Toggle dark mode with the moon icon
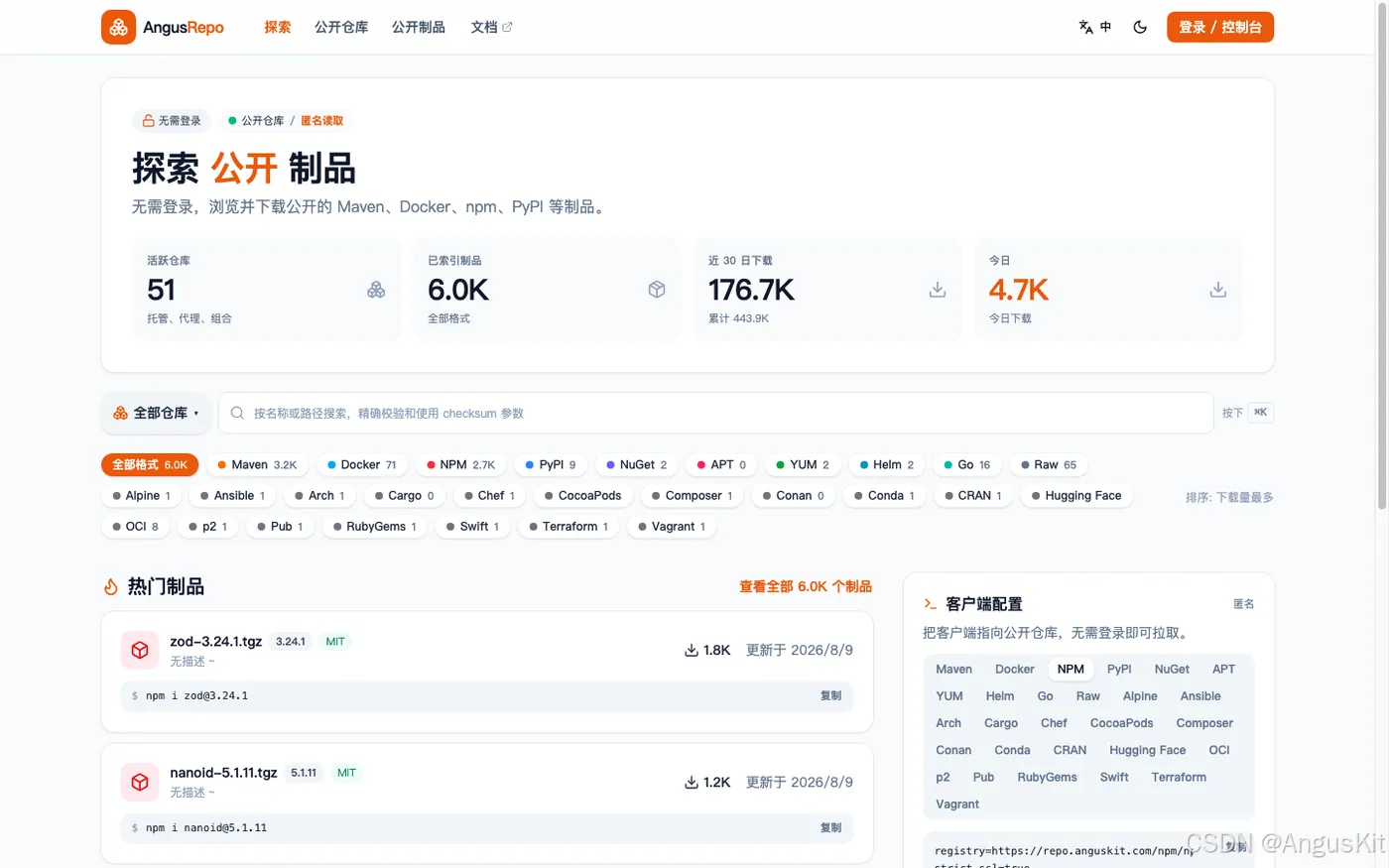 click(x=1140, y=28)
